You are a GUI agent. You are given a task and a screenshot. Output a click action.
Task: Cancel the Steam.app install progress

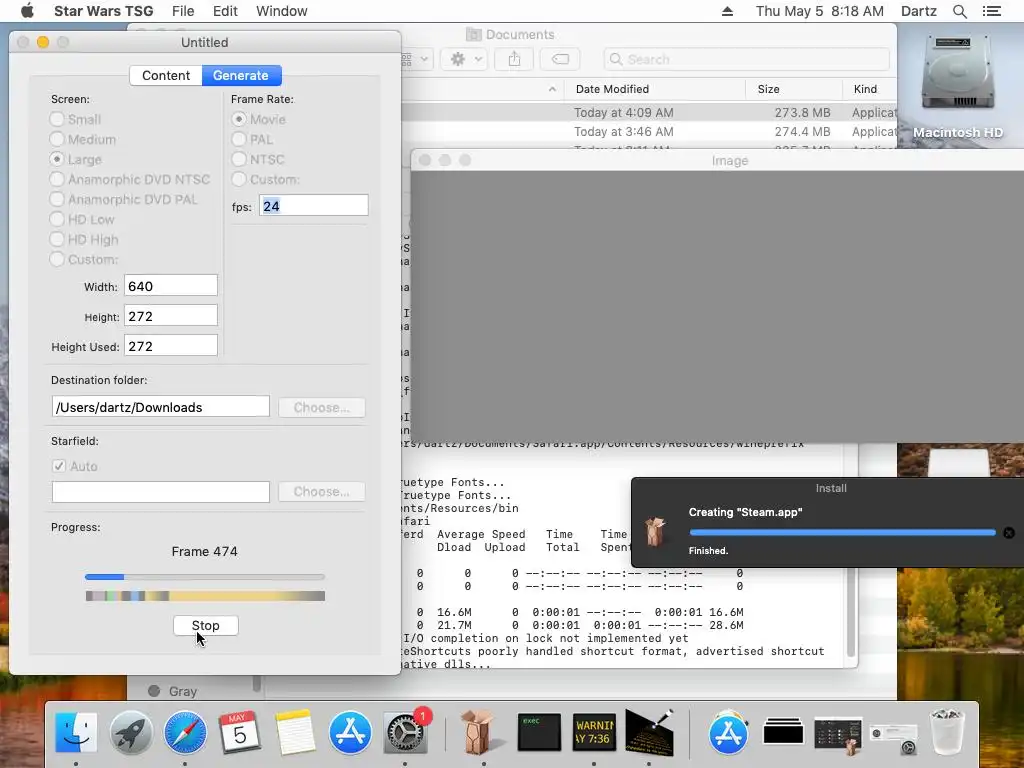click(x=1009, y=533)
